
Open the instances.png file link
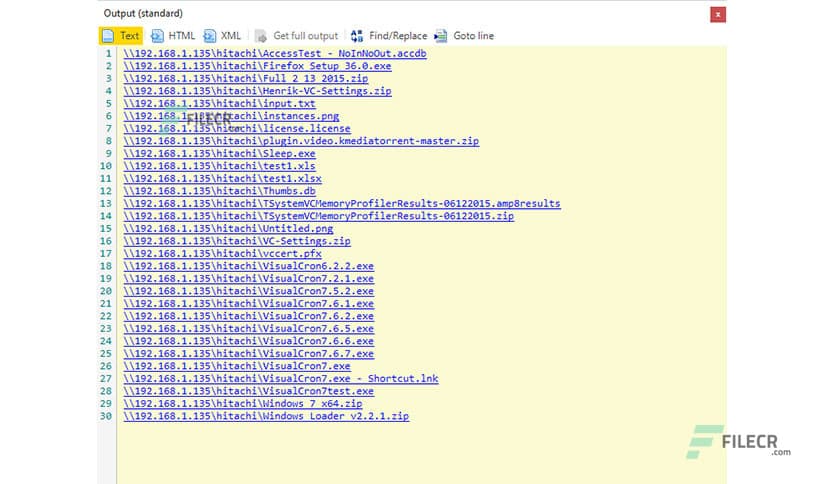tap(231, 116)
